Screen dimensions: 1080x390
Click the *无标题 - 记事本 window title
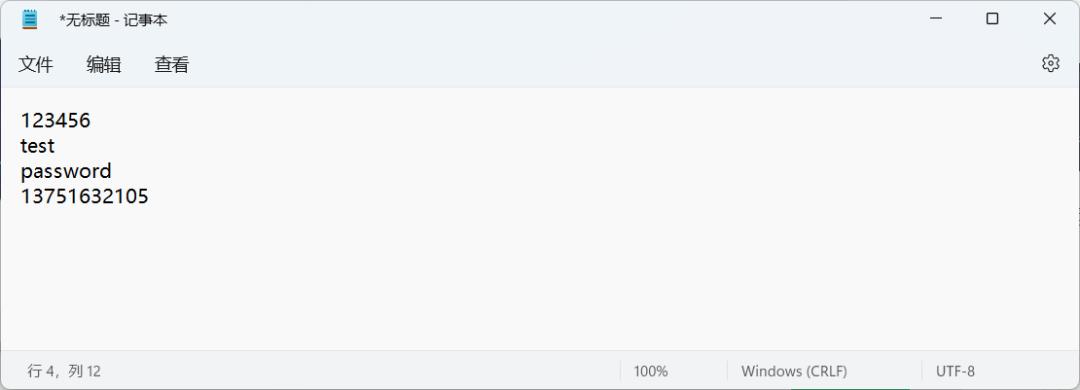coord(114,20)
